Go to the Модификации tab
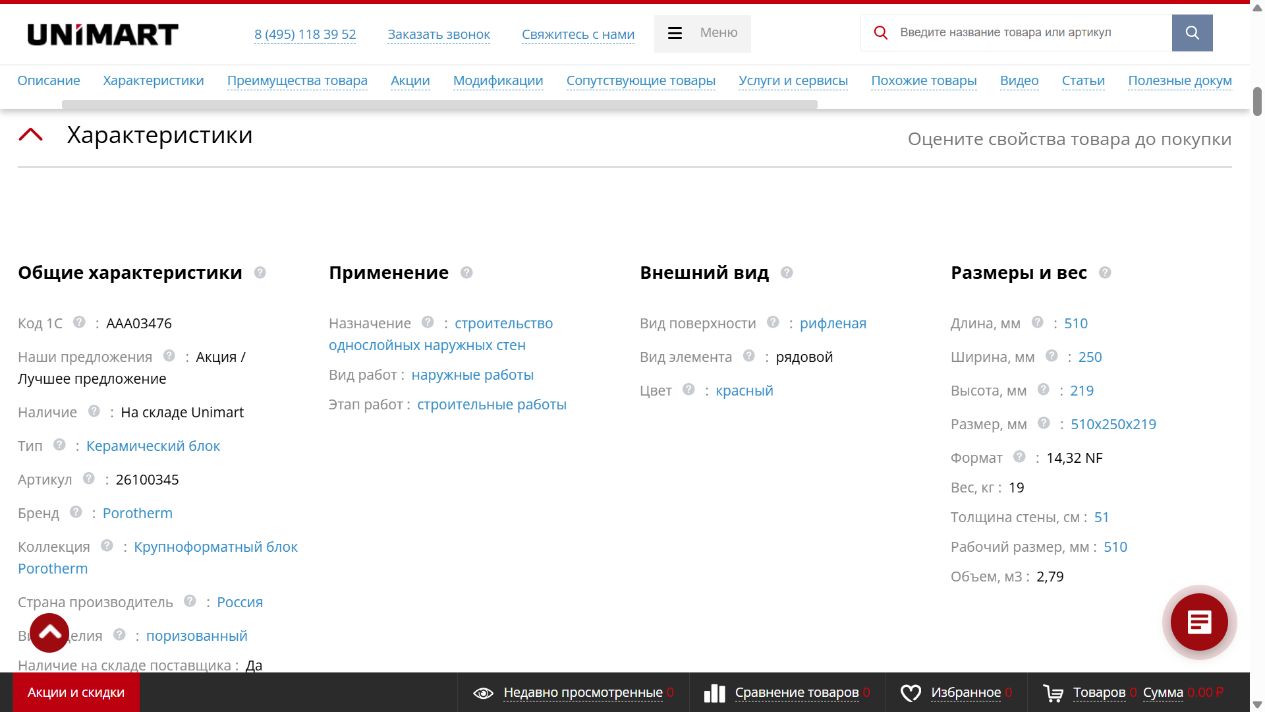This screenshot has width=1265, height=712. pos(498,80)
